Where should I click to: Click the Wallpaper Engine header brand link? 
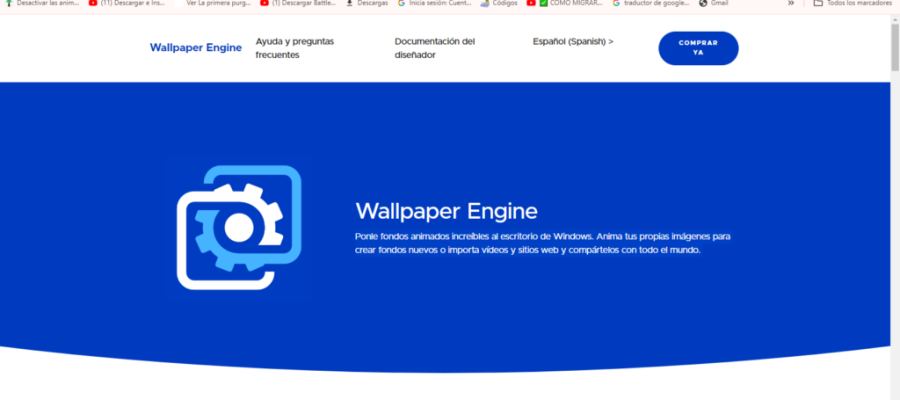195,48
